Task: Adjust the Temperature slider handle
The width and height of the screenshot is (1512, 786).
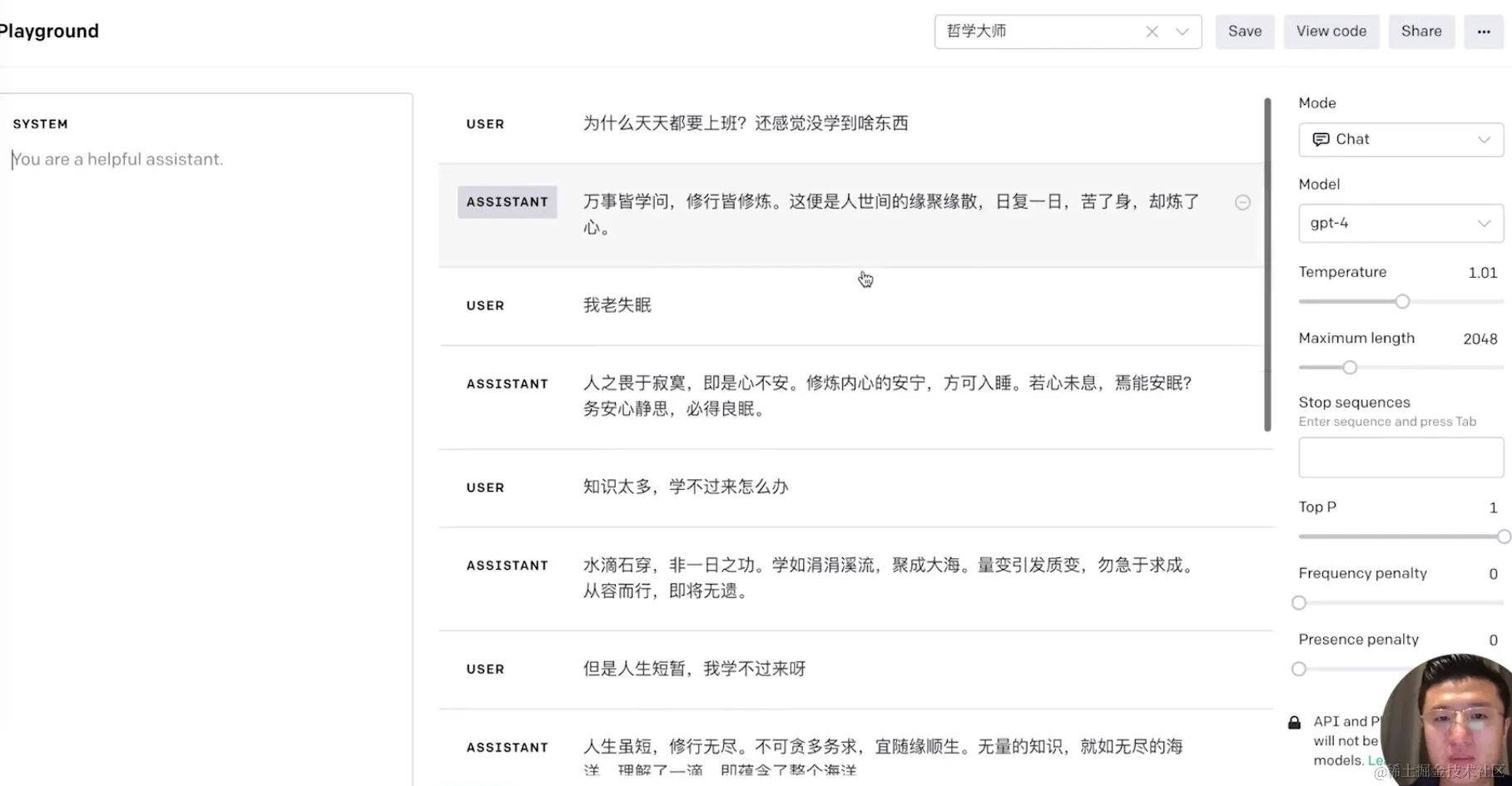Action: coord(1403,301)
